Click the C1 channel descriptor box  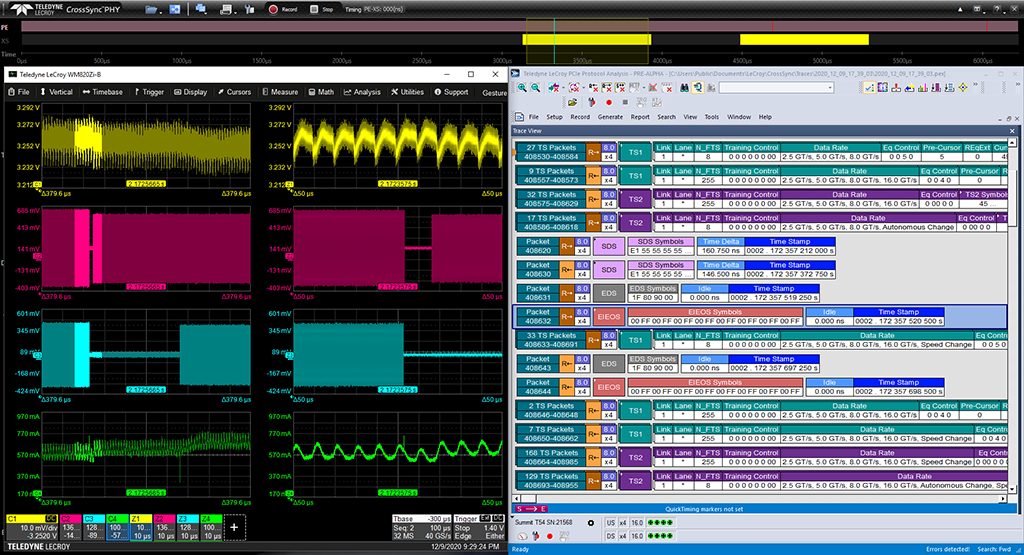31,527
